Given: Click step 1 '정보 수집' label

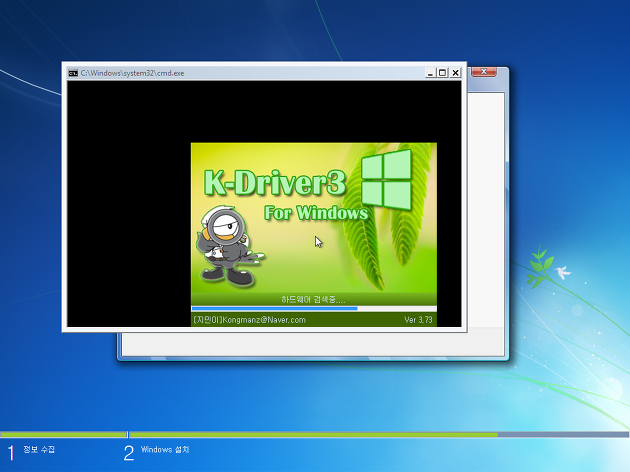Looking at the screenshot, I should pyautogui.click(x=39, y=450).
